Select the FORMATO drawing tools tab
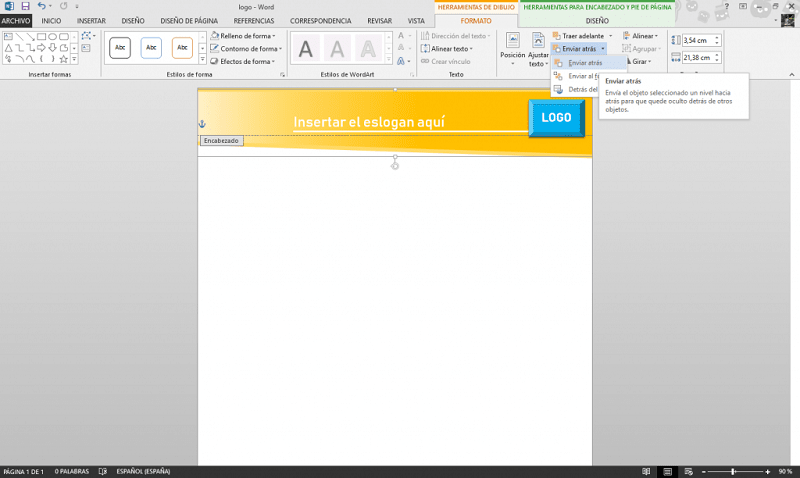This screenshot has width=800, height=478. tap(476, 21)
